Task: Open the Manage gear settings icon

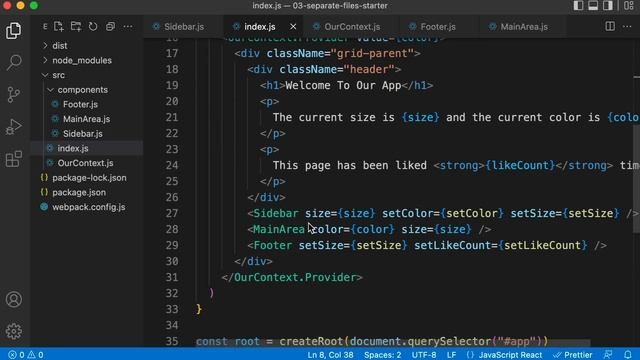Action: [13, 331]
